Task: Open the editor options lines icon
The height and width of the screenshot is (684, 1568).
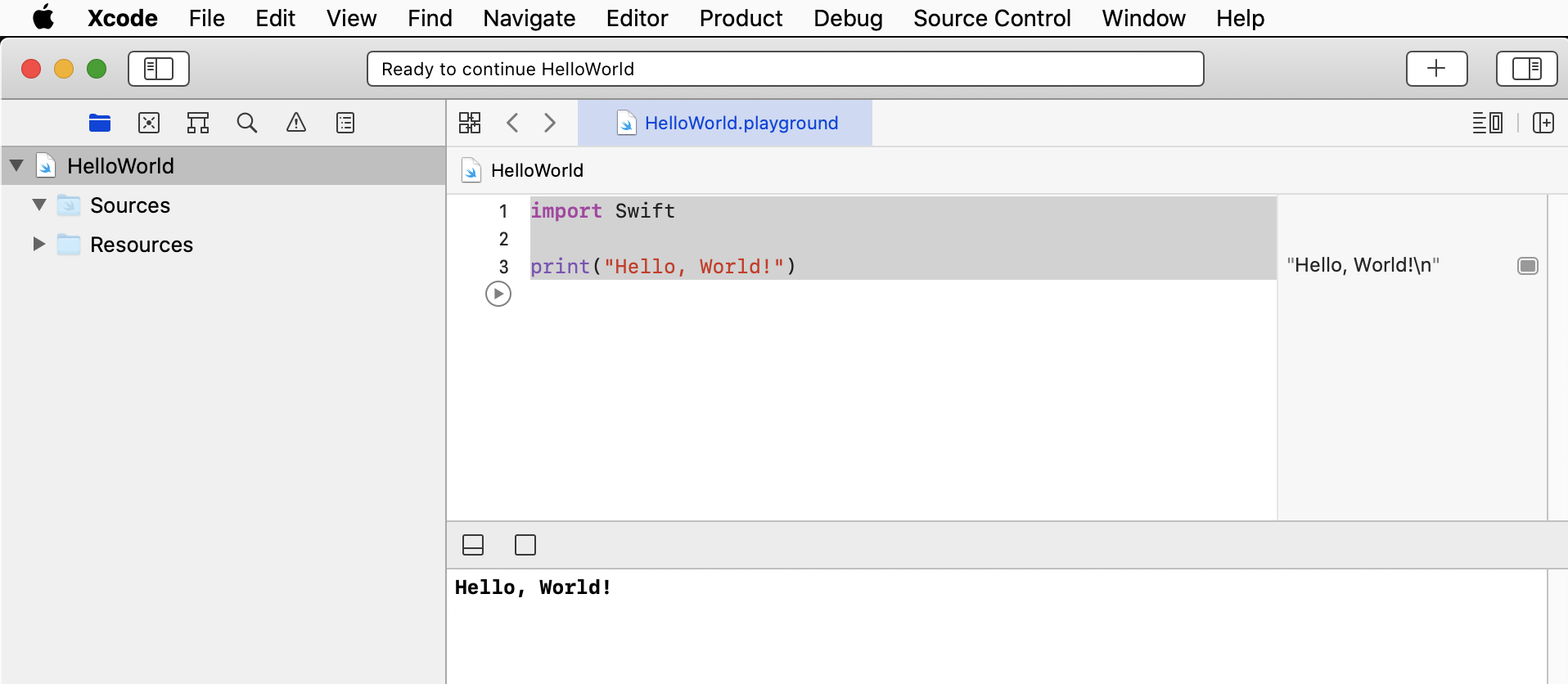Action: tap(1487, 123)
